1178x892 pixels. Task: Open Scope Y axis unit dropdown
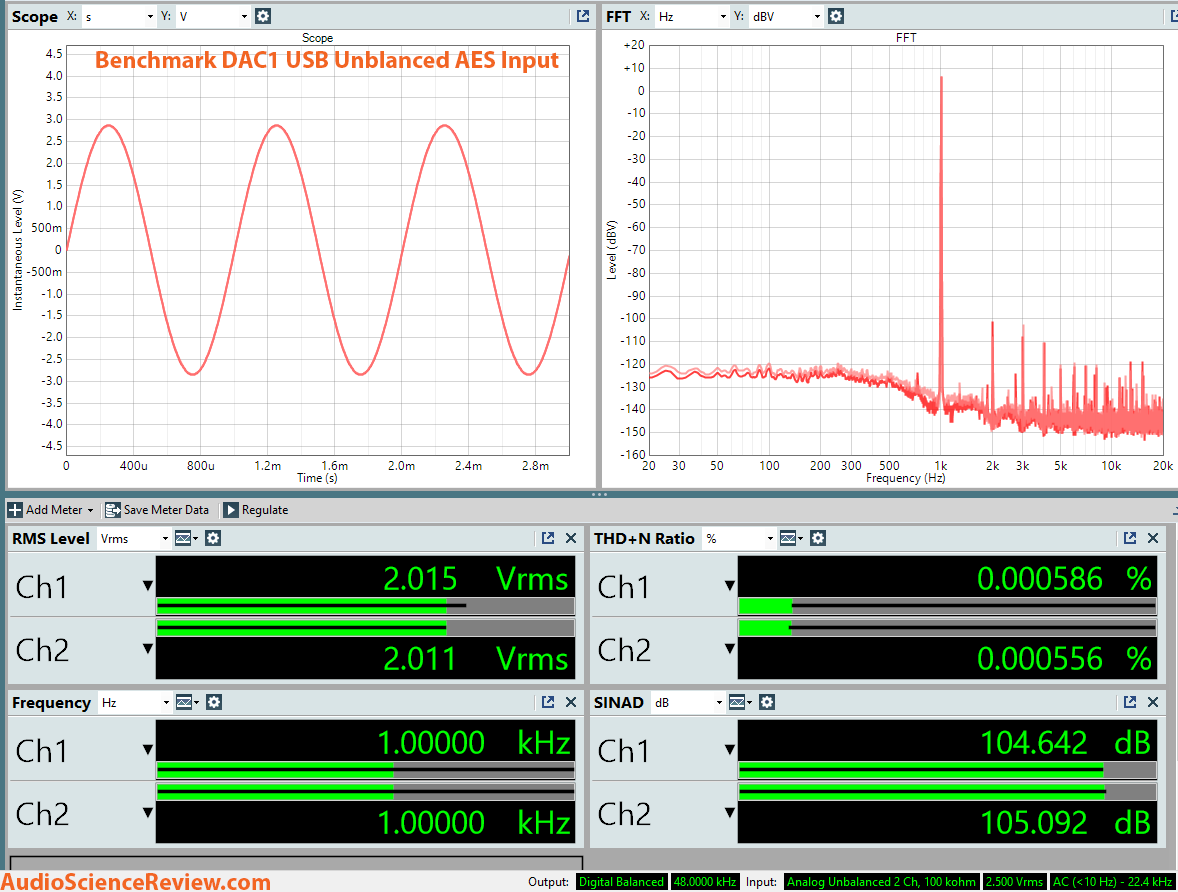pyautogui.click(x=213, y=16)
